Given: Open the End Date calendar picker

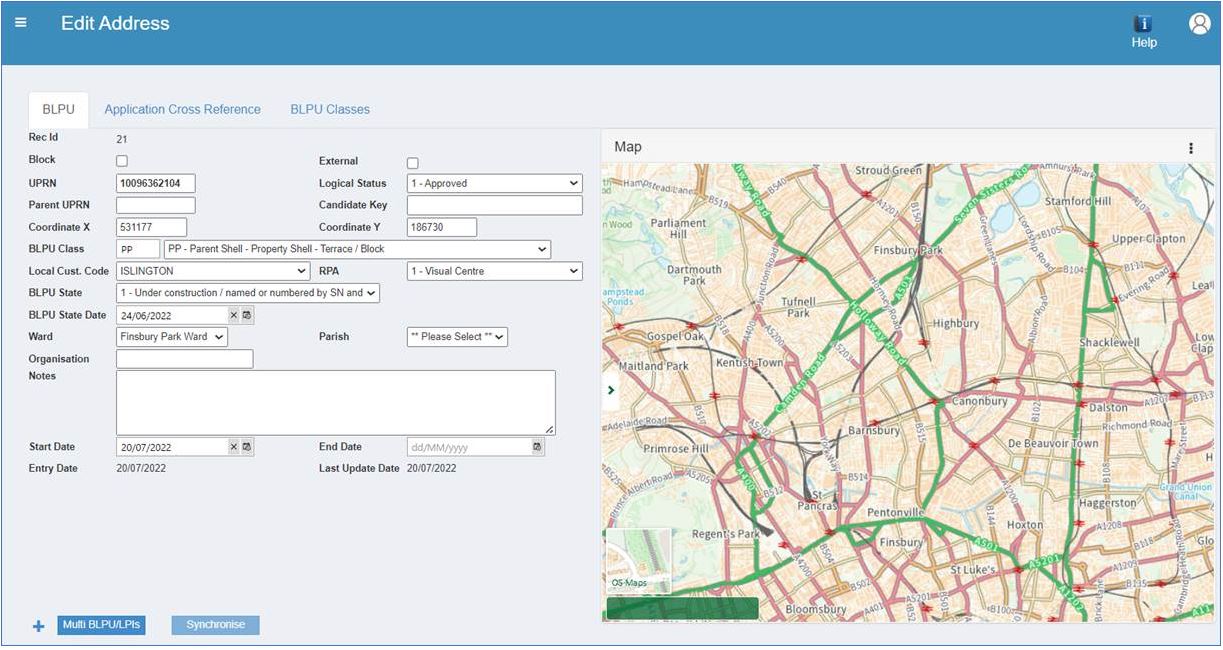Looking at the screenshot, I should (x=537, y=447).
